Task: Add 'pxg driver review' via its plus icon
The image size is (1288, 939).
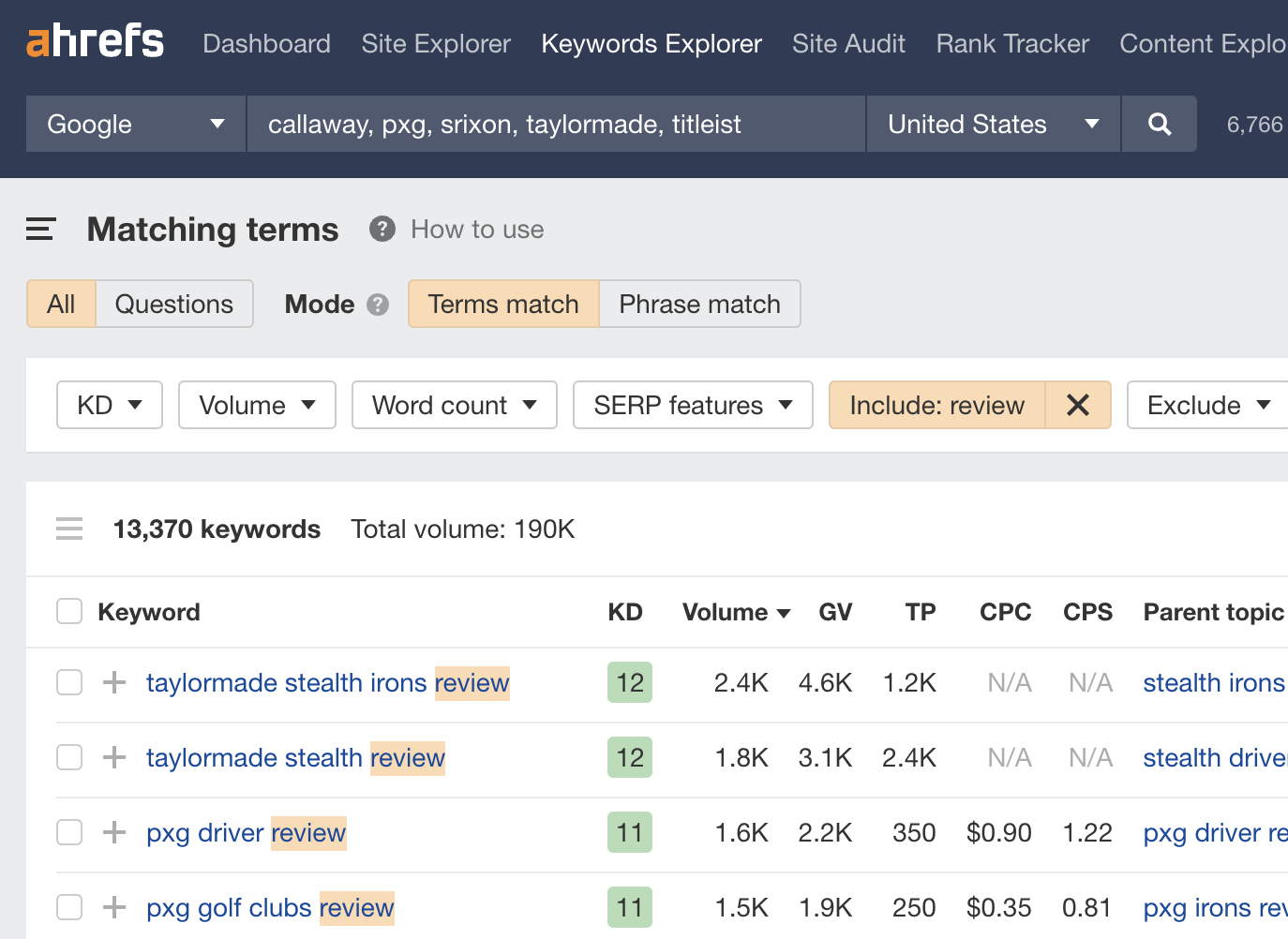Action: click(112, 832)
